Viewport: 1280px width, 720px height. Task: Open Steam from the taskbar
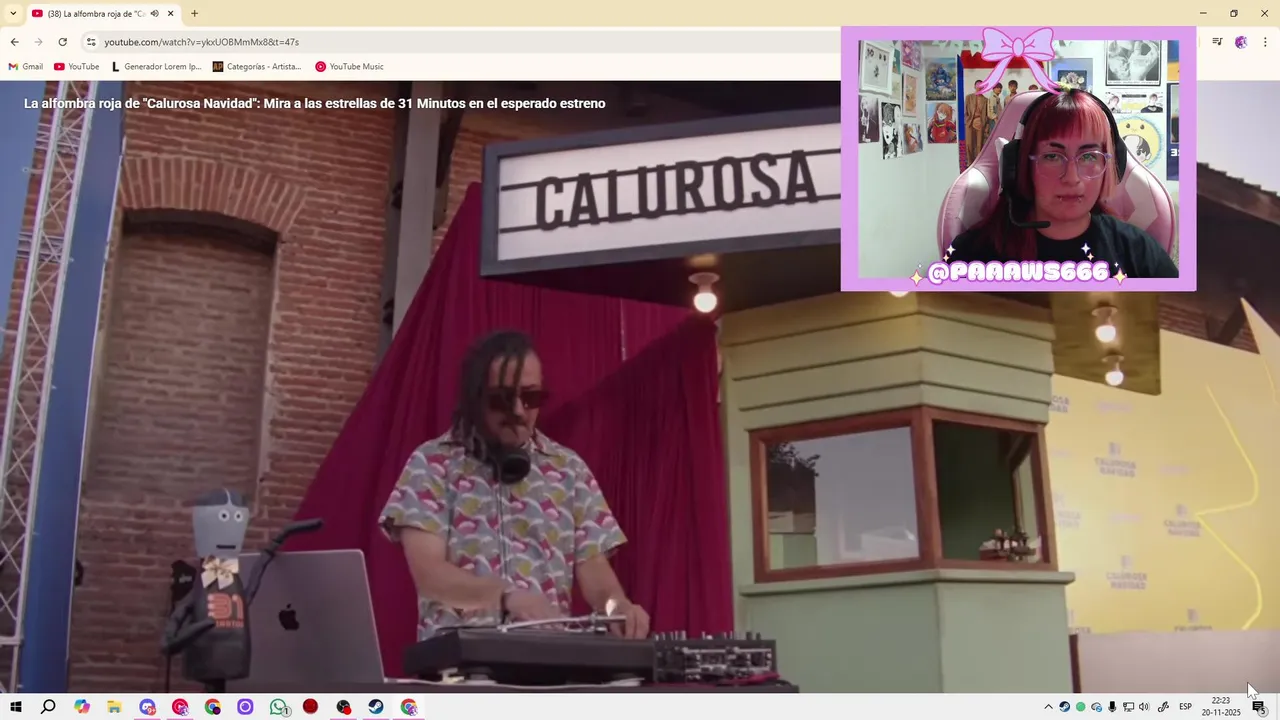(376, 707)
